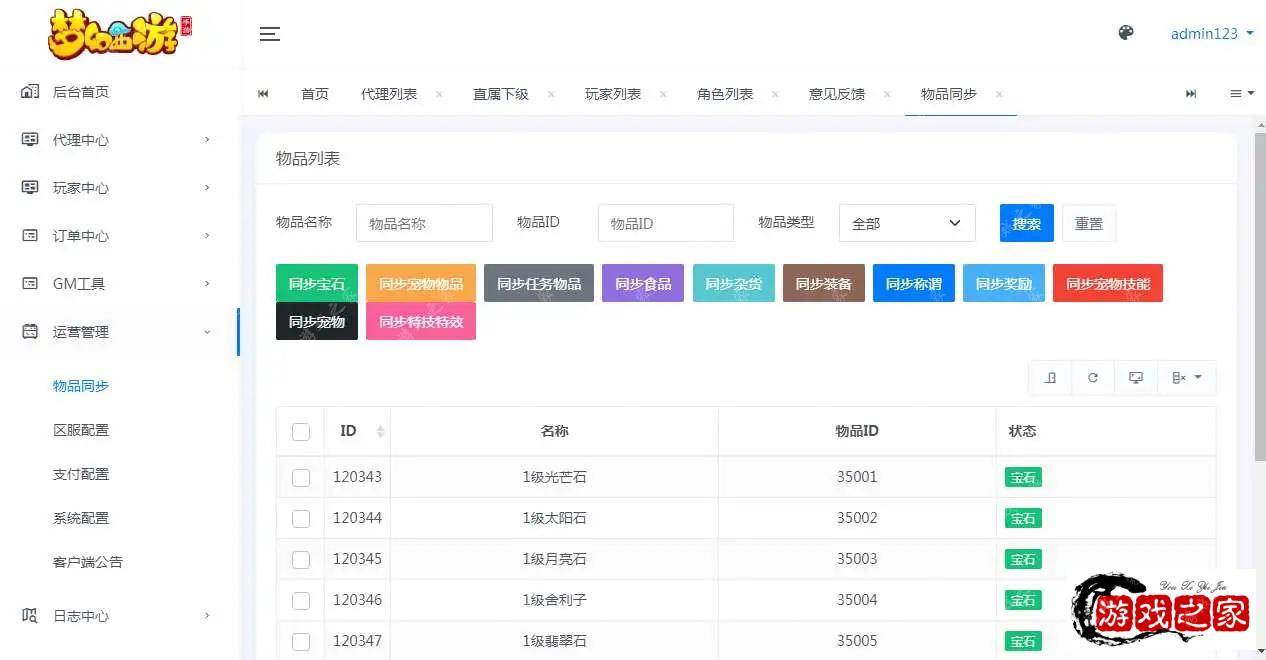Check the row for 1级月亮石

pyautogui.click(x=301, y=560)
